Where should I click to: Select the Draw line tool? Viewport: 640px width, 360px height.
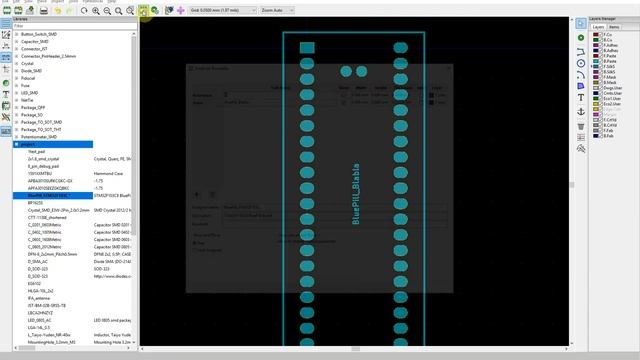pyautogui.click(x=581, y=51)
